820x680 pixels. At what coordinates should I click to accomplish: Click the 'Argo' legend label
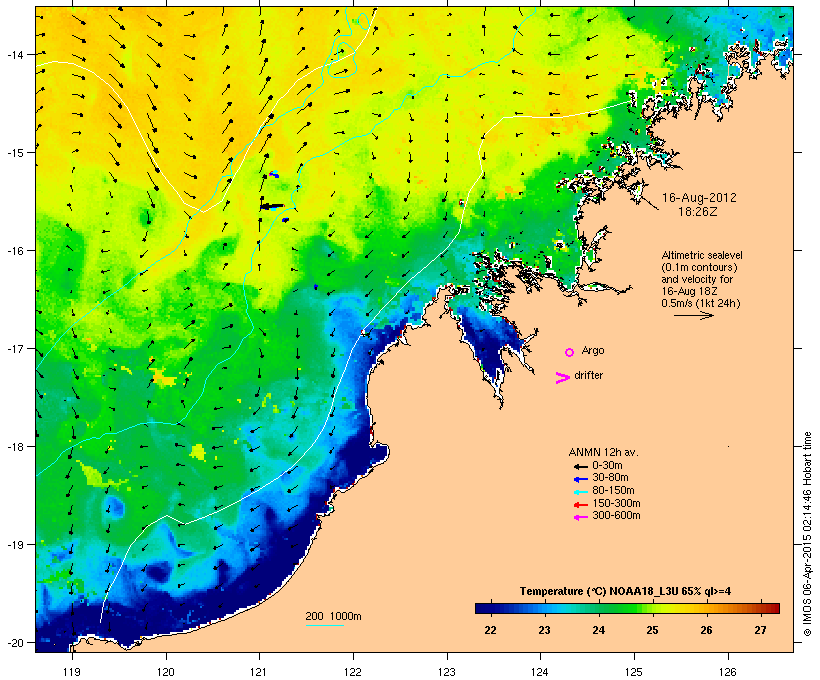click(x=593, y=351)
